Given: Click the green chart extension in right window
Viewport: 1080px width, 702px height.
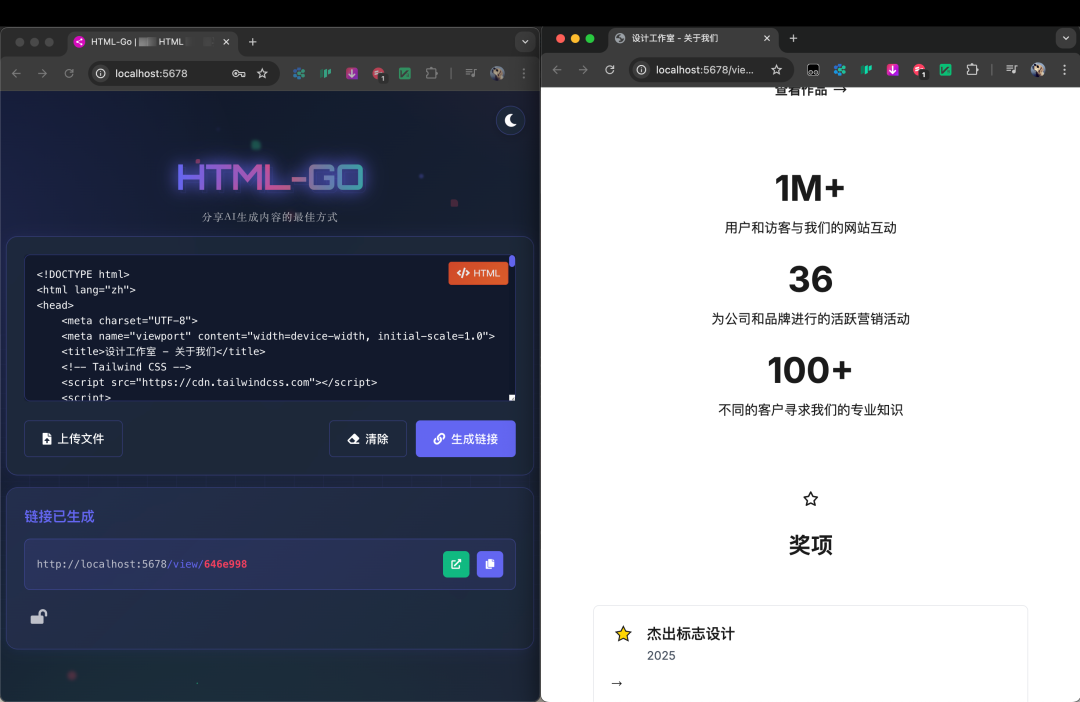Looking at the screenshot, I should click(x=946, y=70).
